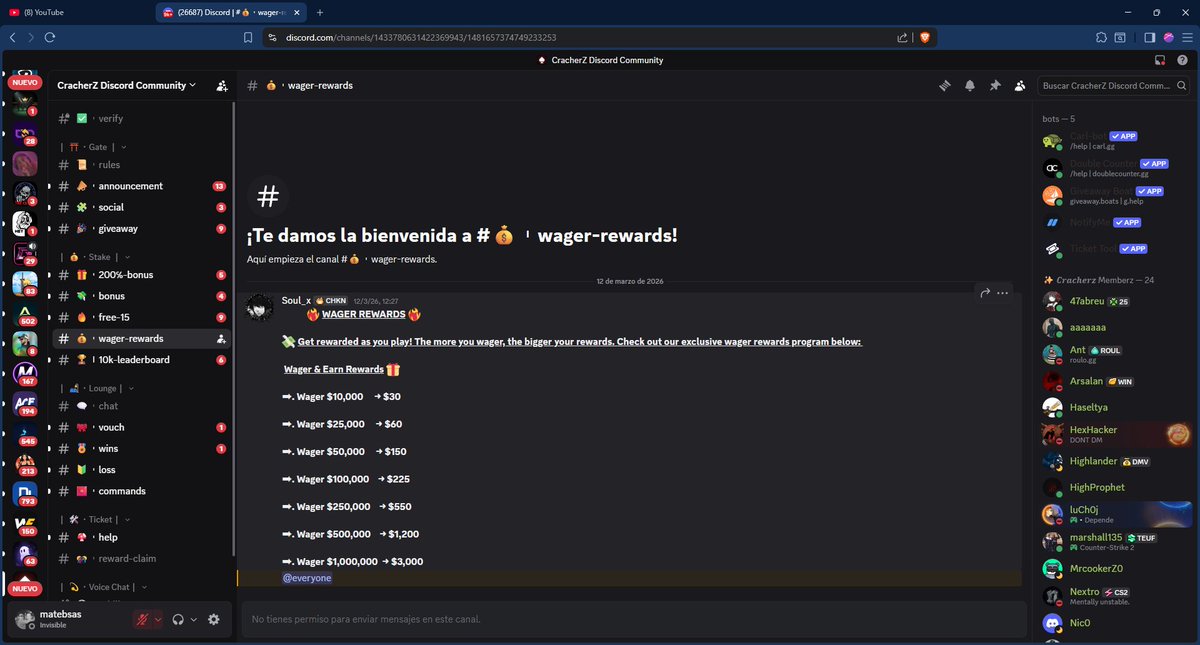Open the Discord inbox icon
The height and width of the screenshot is (645, 1200).
pos(1160,60)
